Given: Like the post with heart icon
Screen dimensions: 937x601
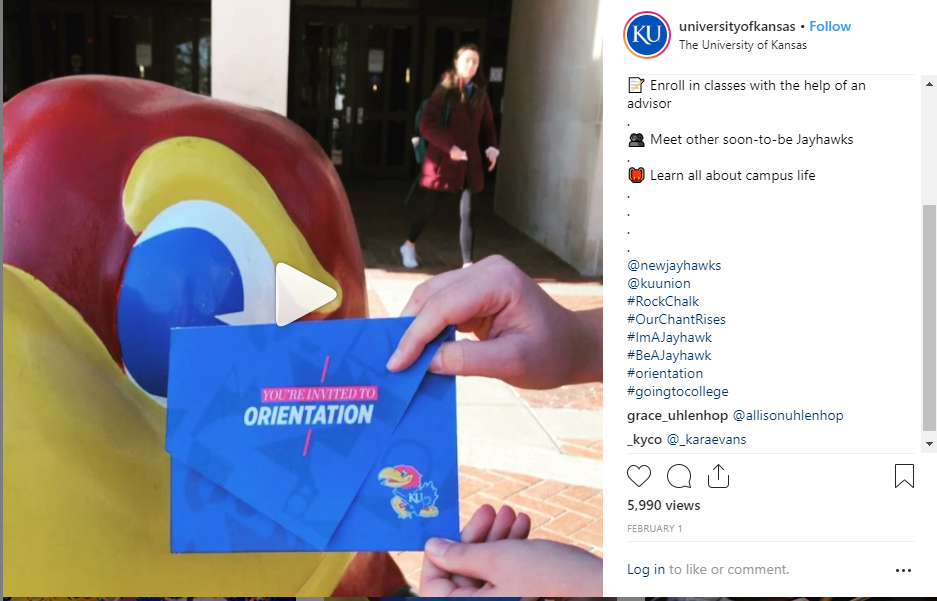Looking at the screenshot, I should (x=639, y=476).
